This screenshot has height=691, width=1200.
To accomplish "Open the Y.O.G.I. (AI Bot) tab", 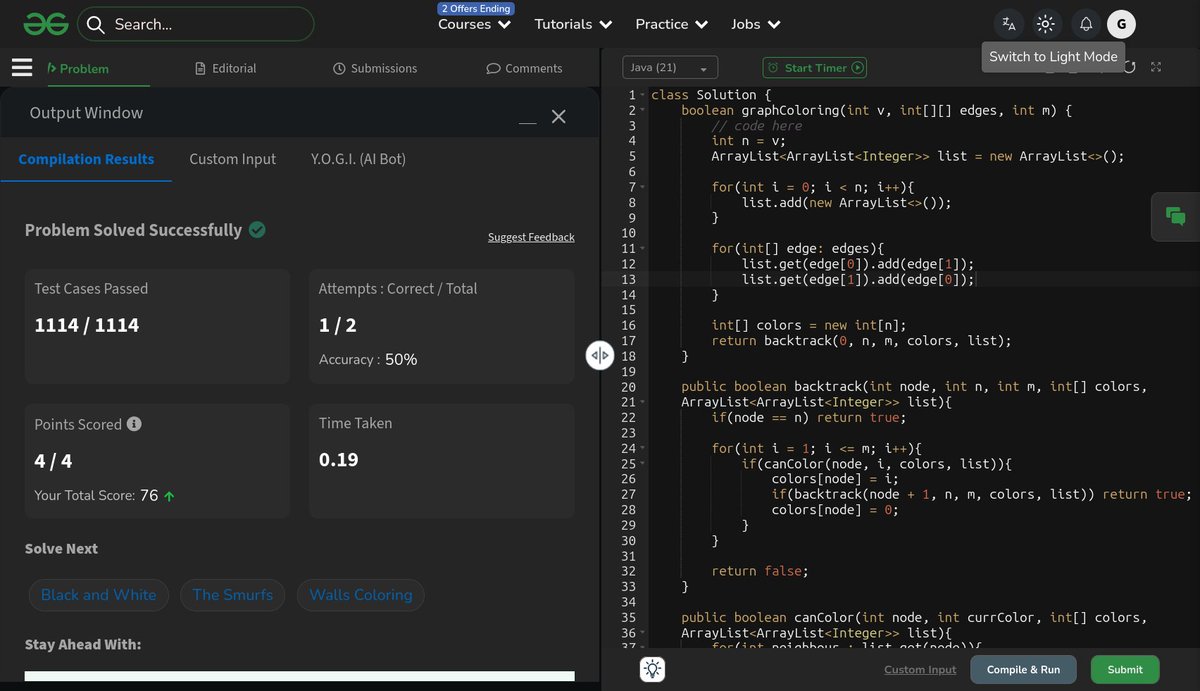I will (x=358, y=159).
